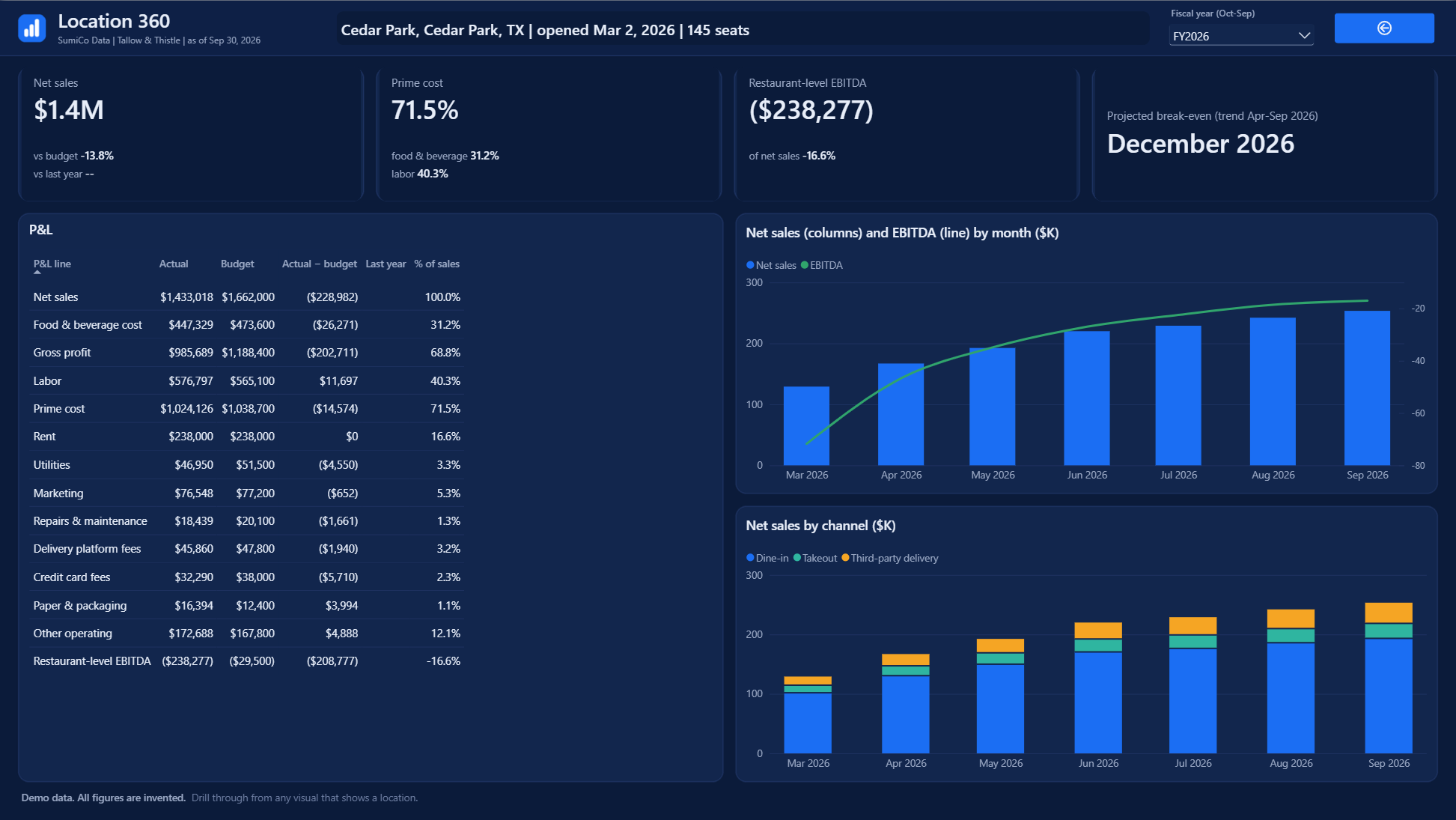Click Aug 2026 third-party delivery orange segment
The height and width of the screenshot is (820, 1456).
click(x=1291, y=619)
